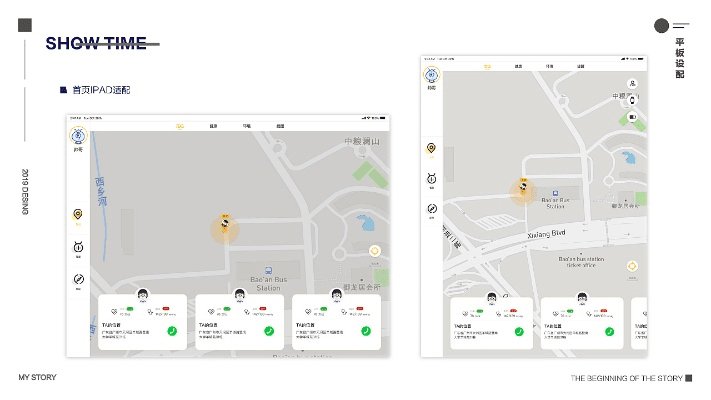Image resolution: width=711 pixels, height=400 pixels.
Task: Tap the middle card's green call button, landscape view
Action: point(270,331)
